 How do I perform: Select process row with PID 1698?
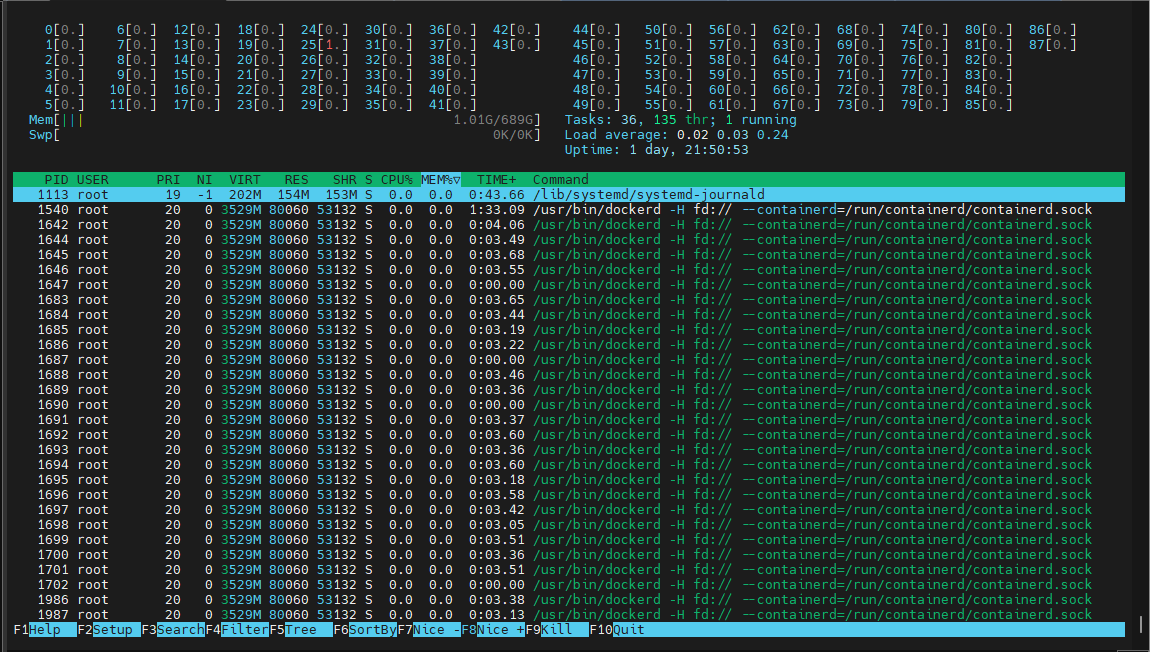click(x=568, y=525)
